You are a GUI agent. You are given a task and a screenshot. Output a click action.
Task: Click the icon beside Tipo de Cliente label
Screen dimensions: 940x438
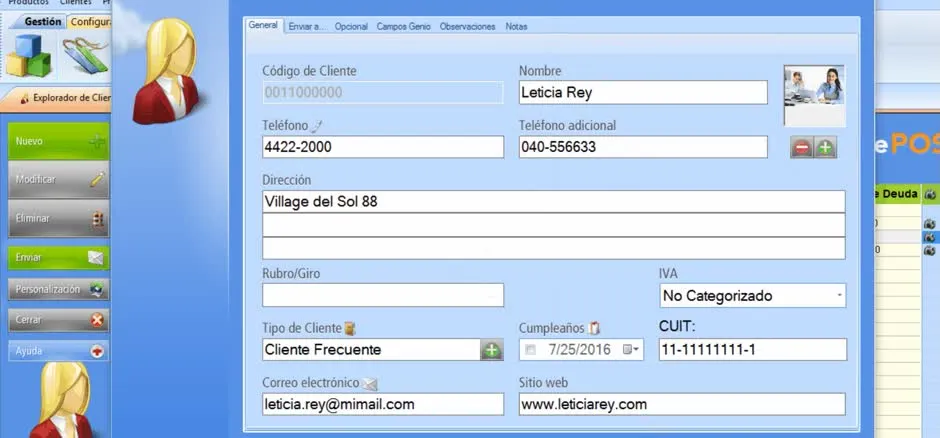coord(350,329)
